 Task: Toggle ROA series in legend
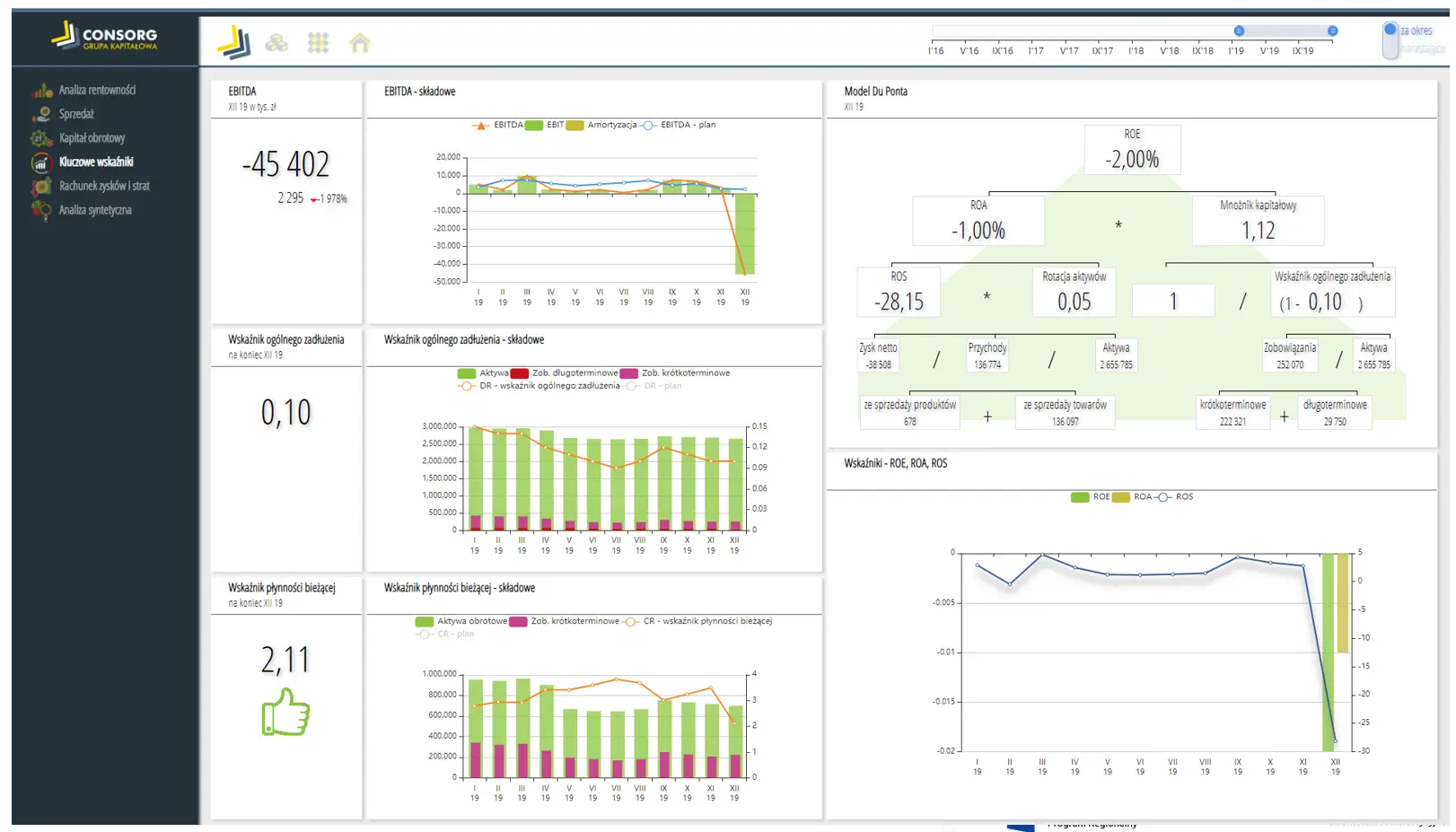tap(1132, 496)
